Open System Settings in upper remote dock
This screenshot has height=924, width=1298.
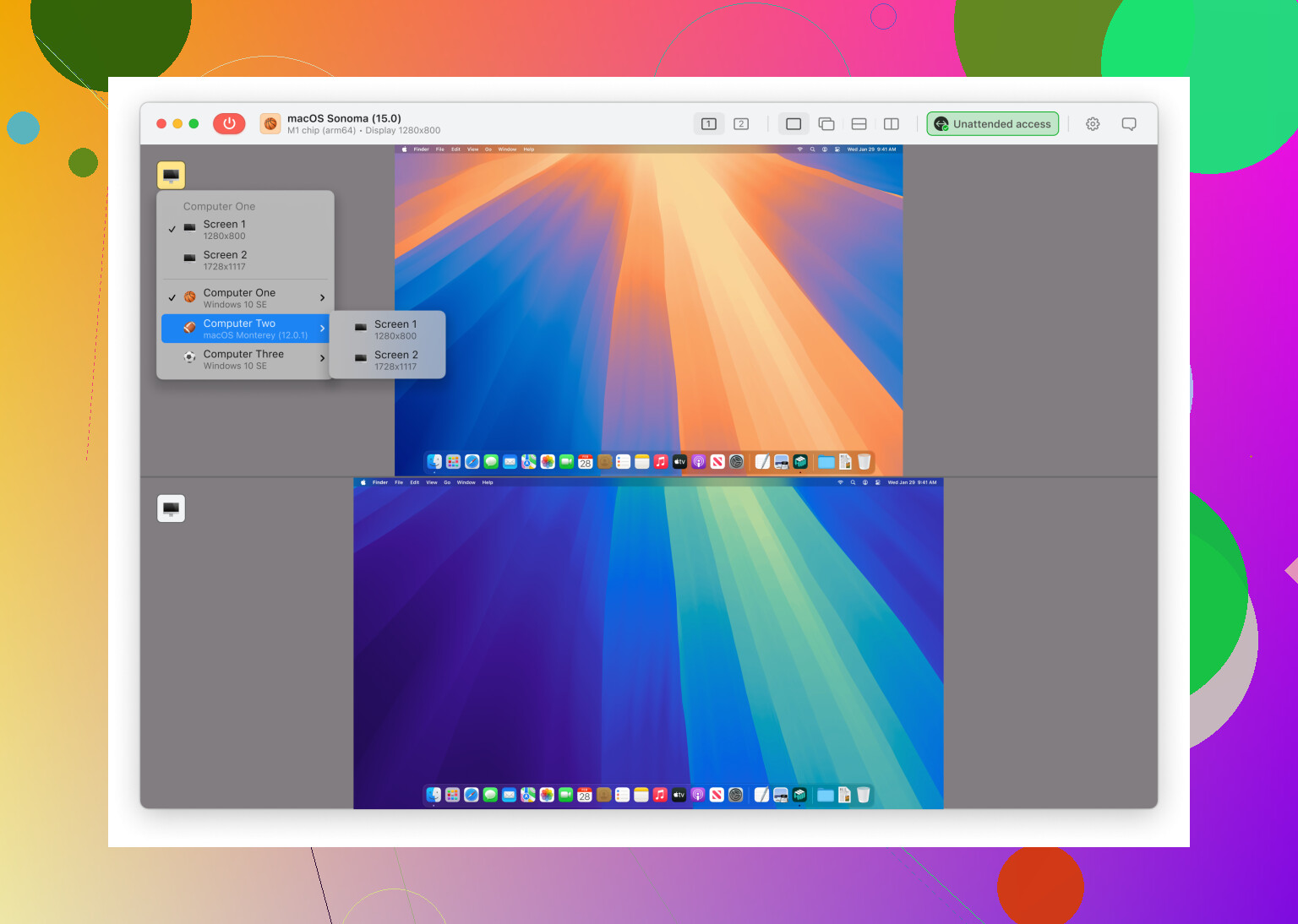[736, 461]
